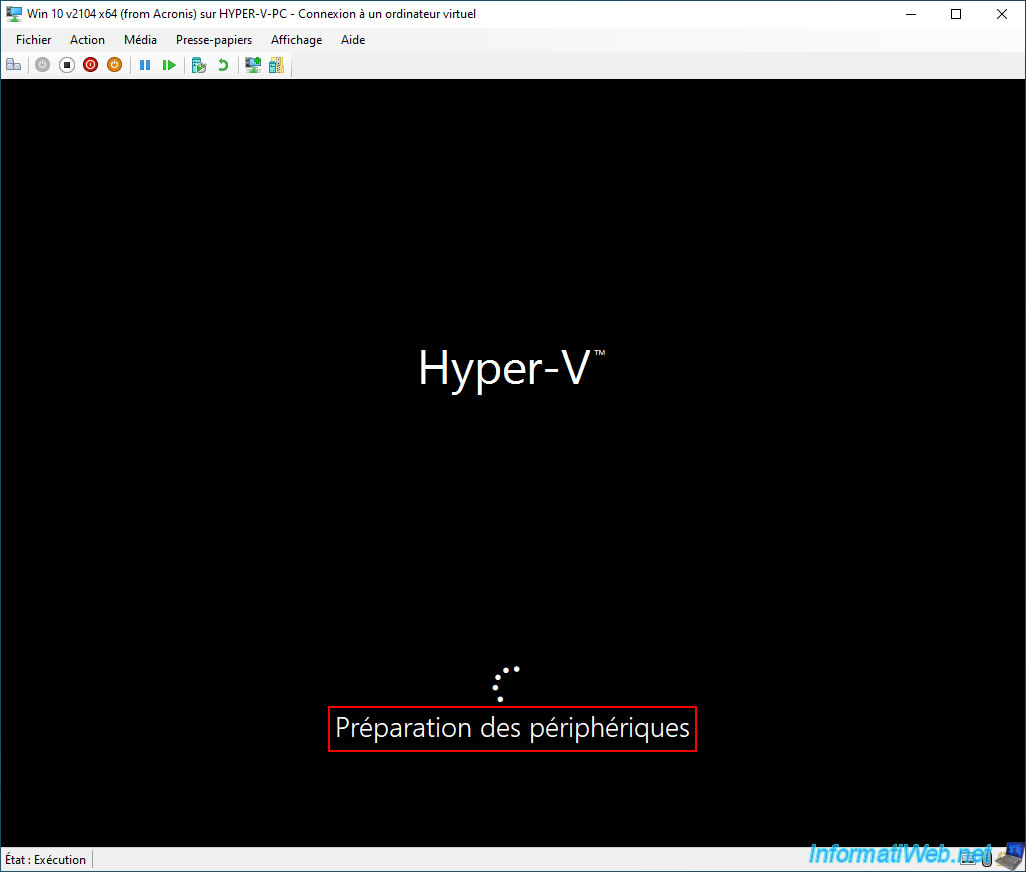Click the keyboard status bar icon

coord(968,858)
